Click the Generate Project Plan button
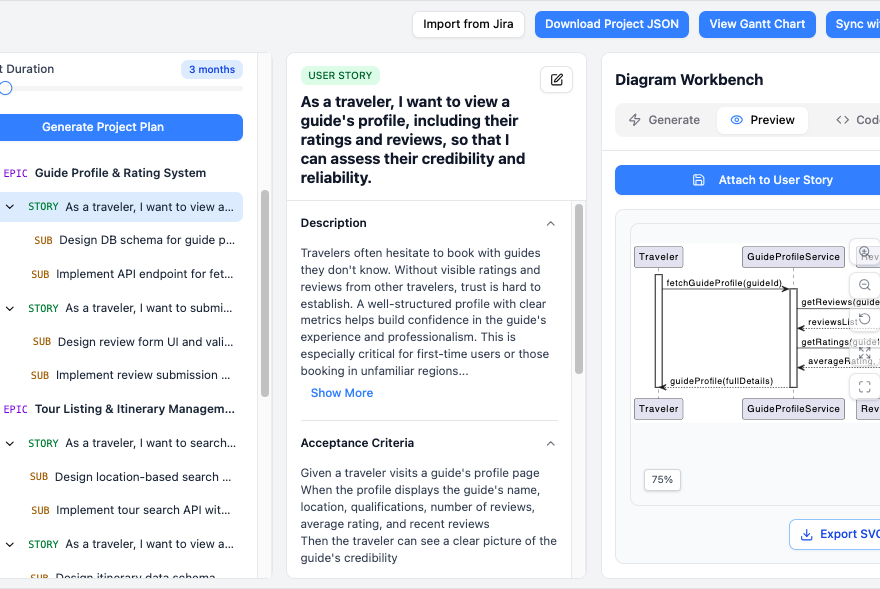Image resolution: width=880 pixels, height=589 pixels. [121, 127]
